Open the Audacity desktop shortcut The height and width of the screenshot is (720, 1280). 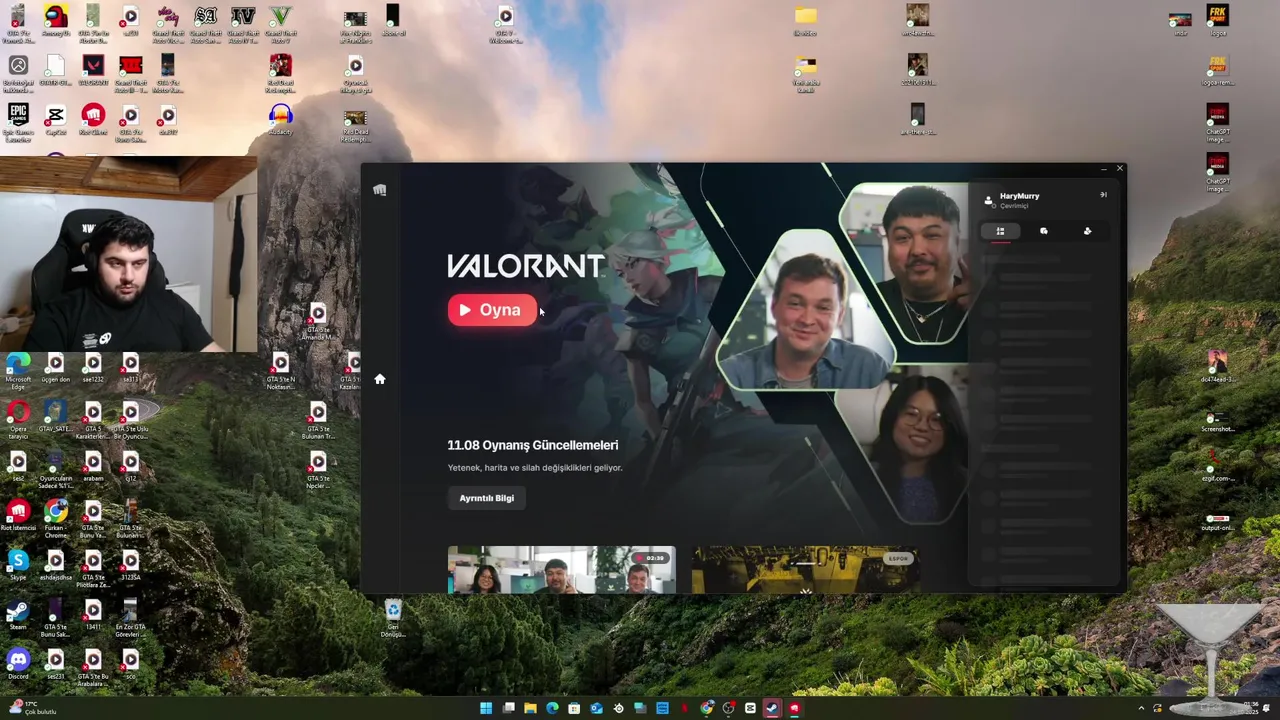coord(281,121)
